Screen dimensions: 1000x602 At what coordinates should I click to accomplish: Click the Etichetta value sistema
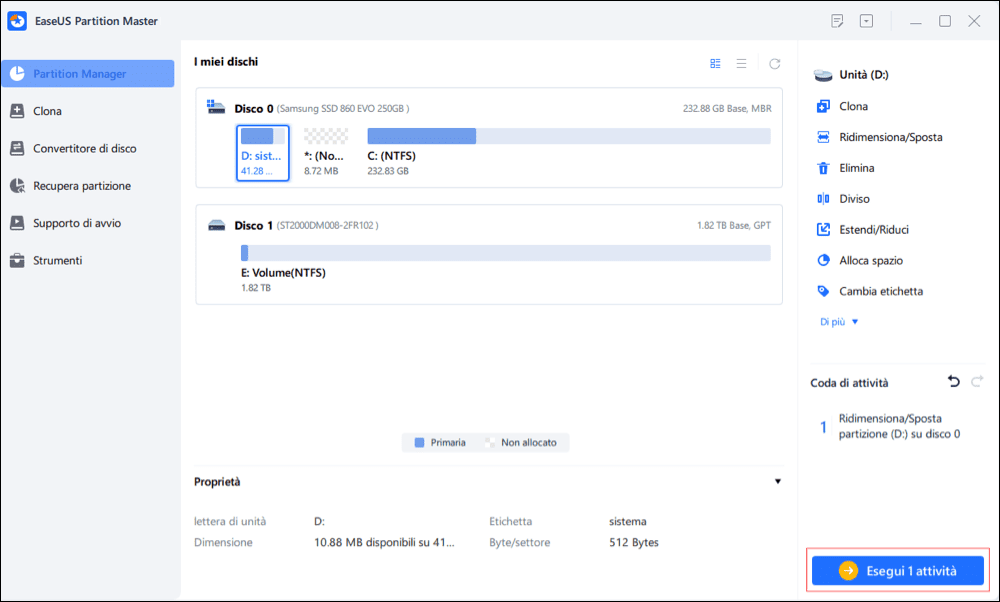[628, 522]
